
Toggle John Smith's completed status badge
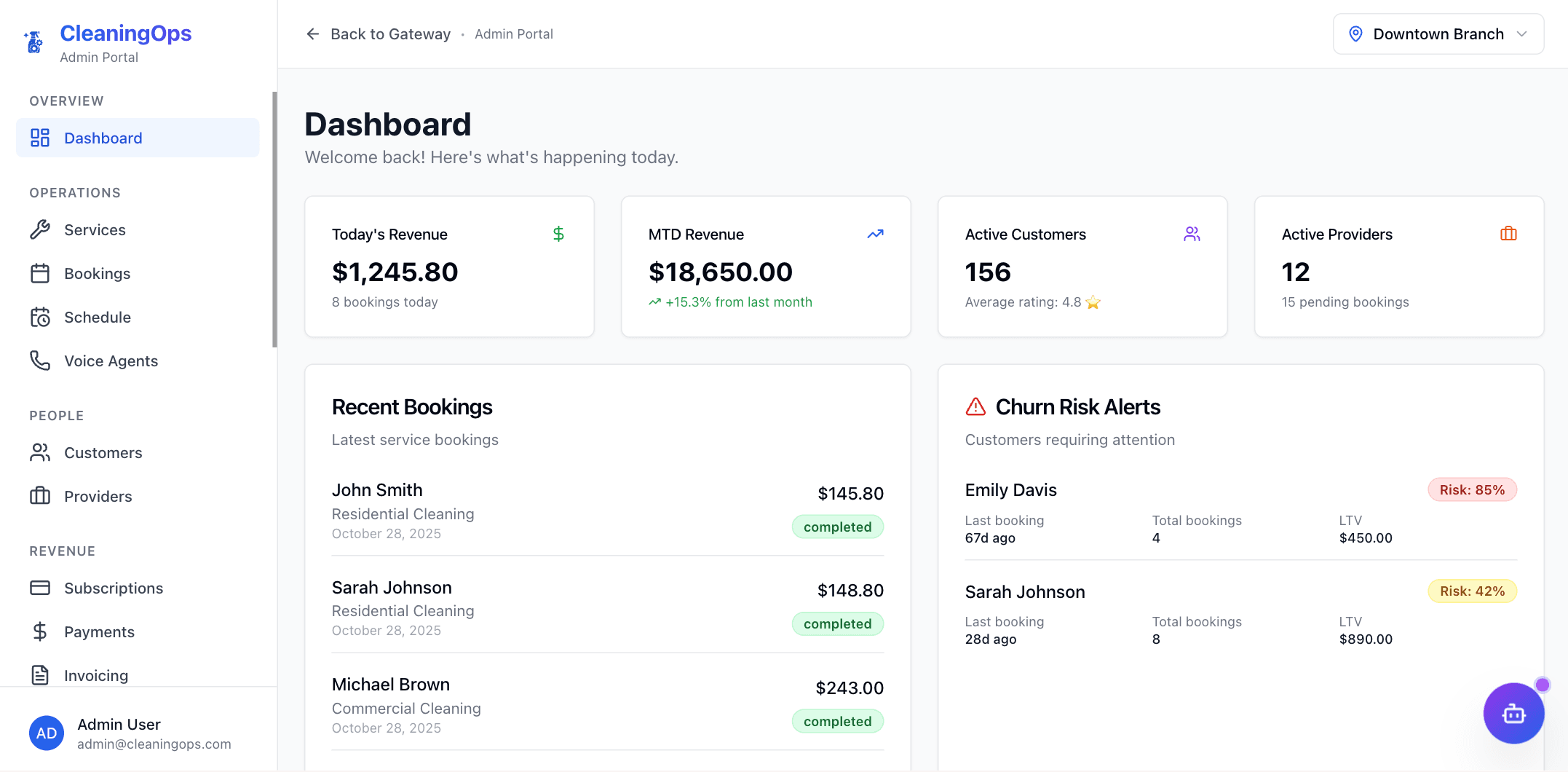point(837,527)
